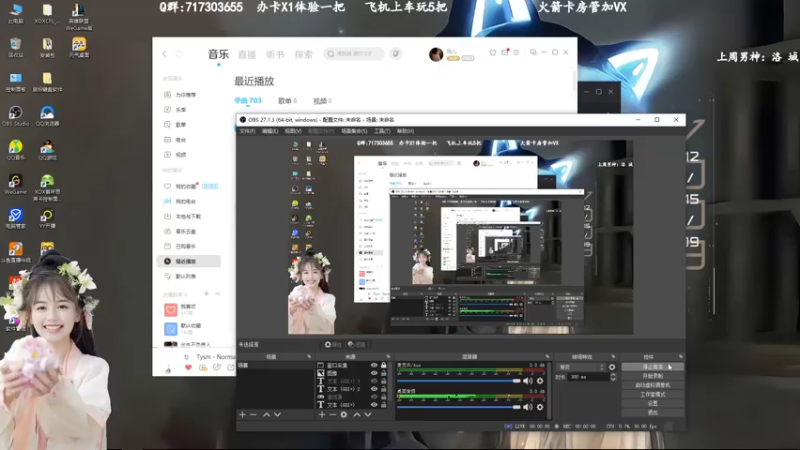Pop out the Sources dock panel
Image resolution: width=800 pixels, height=450 pixels.
coord(388,357)
